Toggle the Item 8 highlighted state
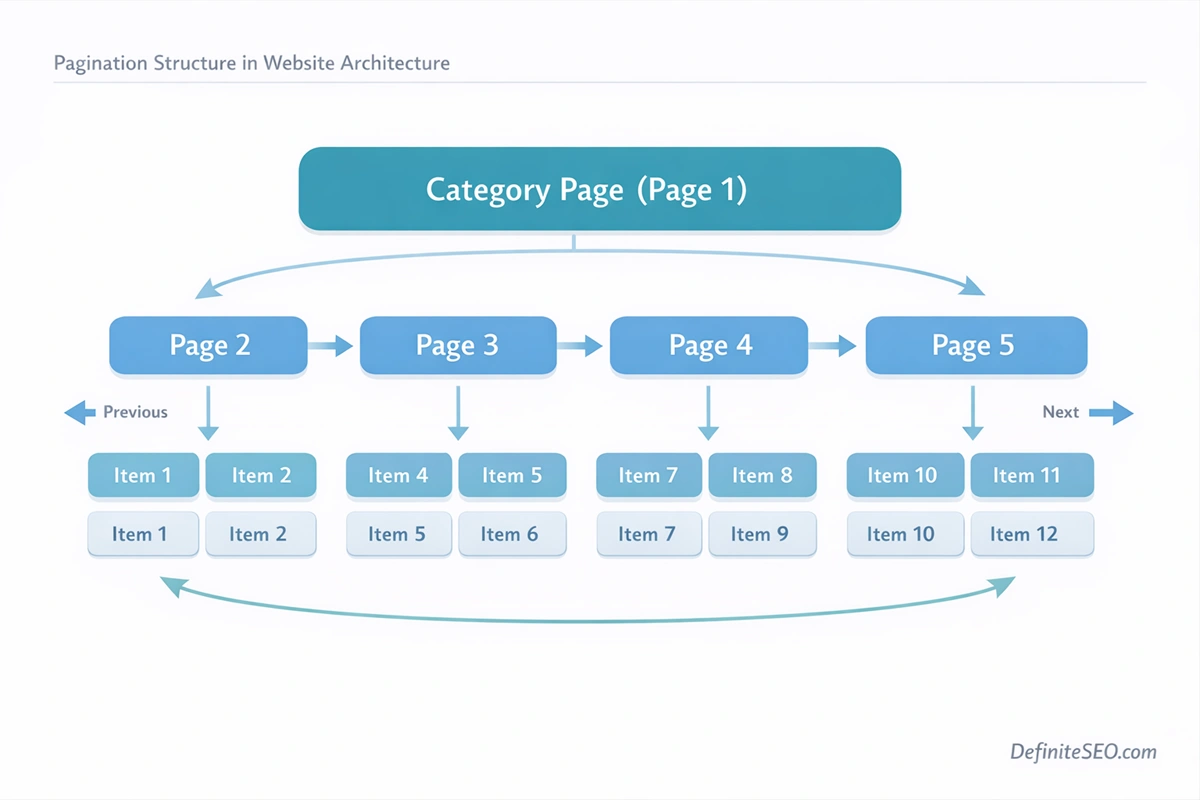 coord(762,475)
